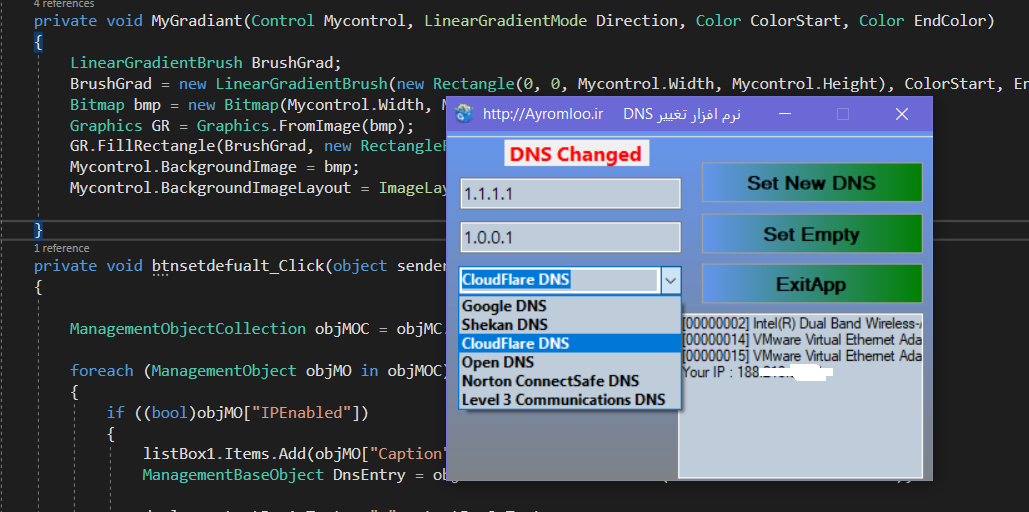The height and width of the screenshot is (512, 1029).
Task: Select the [00000014] VMware Virtual Ethernet row
Action: [801, 340]
